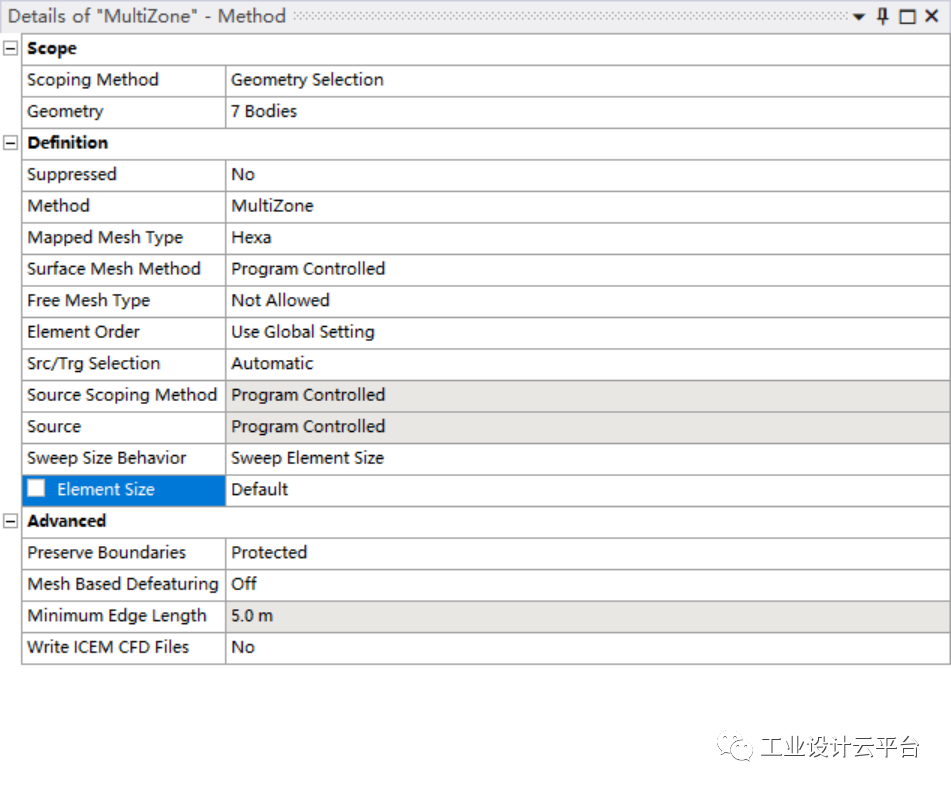Viewport: 951px width, 788px height.
Task: Change Write ICEM CFD Files value
Action: click(x=587, y=648)
